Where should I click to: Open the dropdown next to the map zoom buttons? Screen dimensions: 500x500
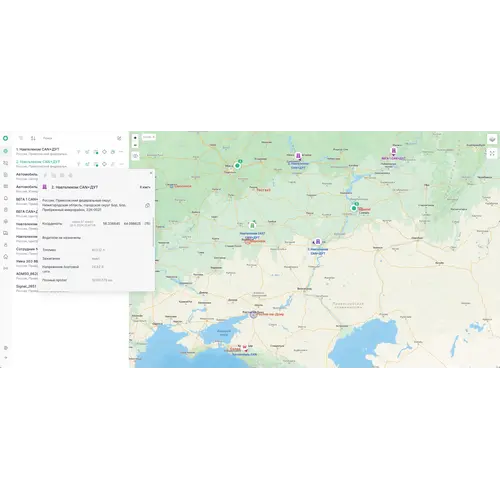click(x=149, y=137)
